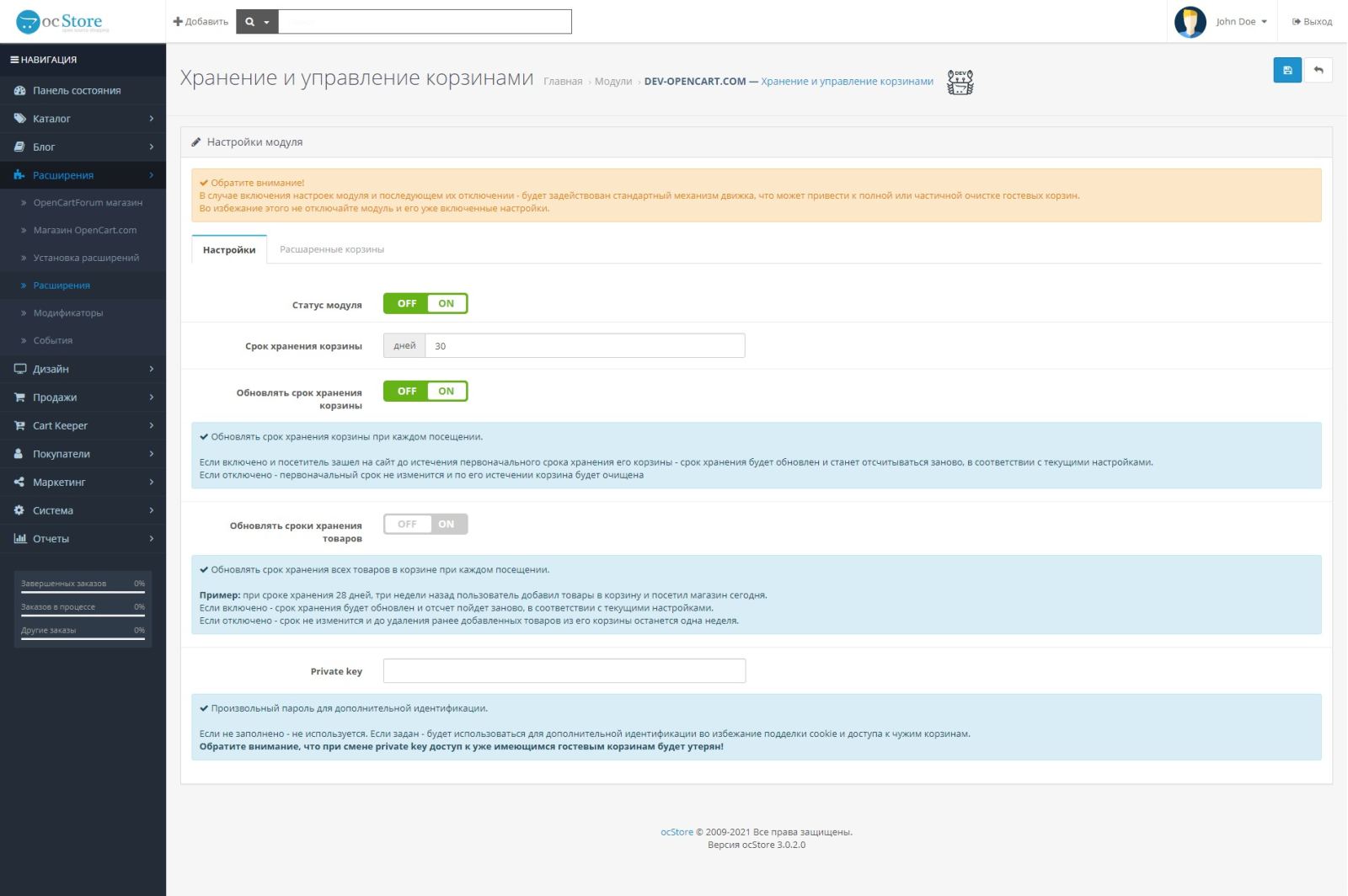This screenshot has height=896, width=1348.
Task: Expand the Cart Keeper menu
Action: click(x=83, y=425)
